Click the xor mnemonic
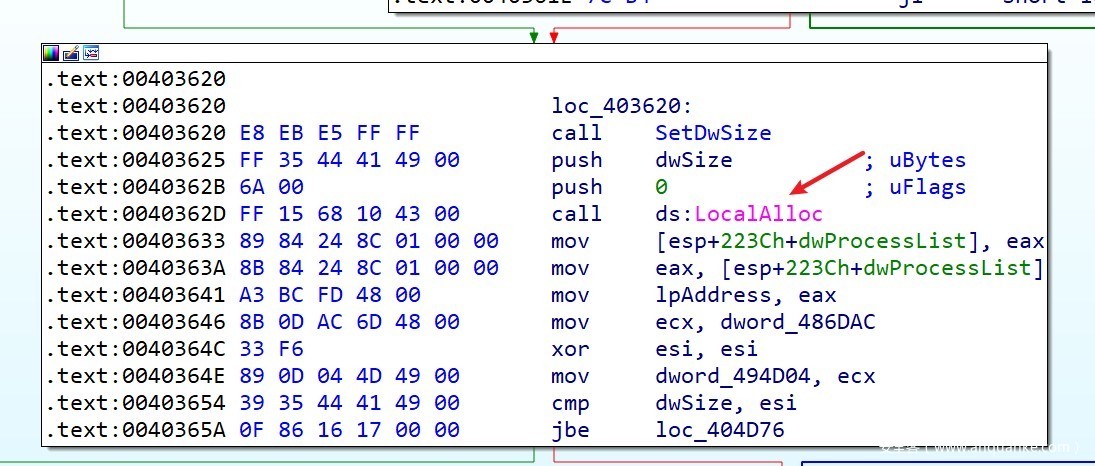Screen dimensions: 1095x466 (571, 349)
